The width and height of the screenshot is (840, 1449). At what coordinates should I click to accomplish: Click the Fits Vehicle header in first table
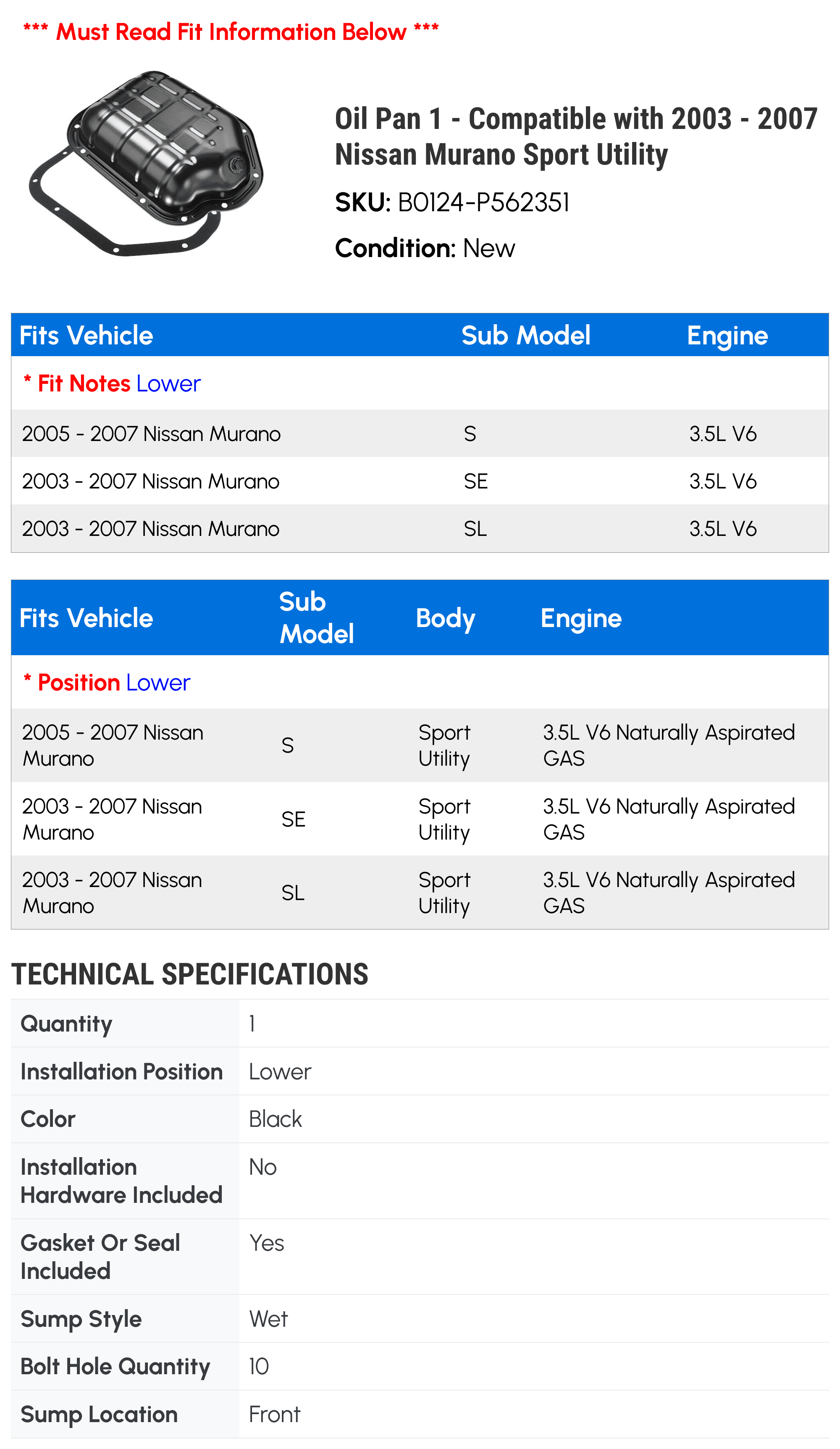86,335
